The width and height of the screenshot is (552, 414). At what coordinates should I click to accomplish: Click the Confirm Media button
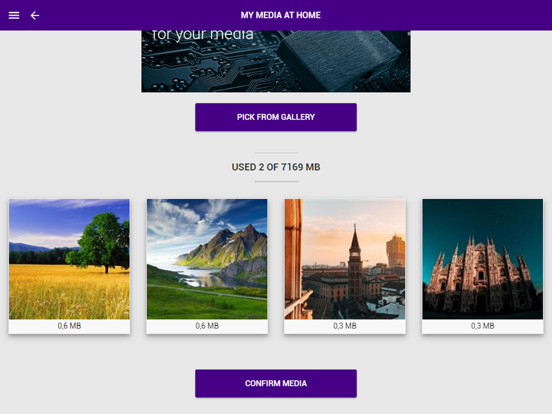coord(276,383)
